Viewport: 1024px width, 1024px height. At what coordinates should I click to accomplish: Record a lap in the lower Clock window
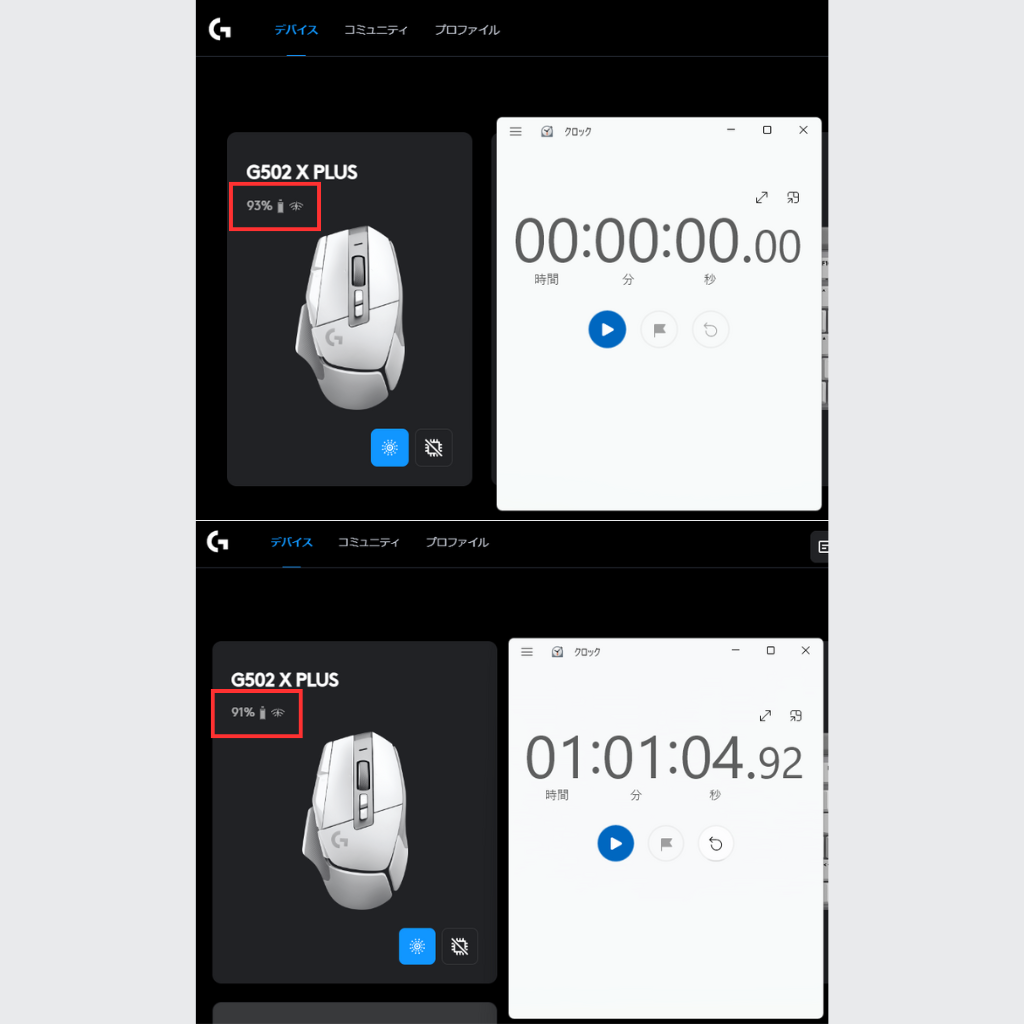(x=665, y=844)
